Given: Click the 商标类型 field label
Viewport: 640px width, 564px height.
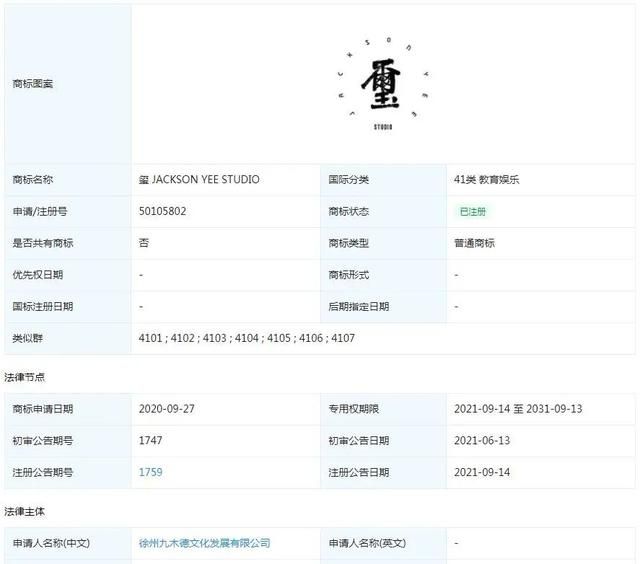Looking at the screenshot, I should pyautogui.click(x=349, y=243).
